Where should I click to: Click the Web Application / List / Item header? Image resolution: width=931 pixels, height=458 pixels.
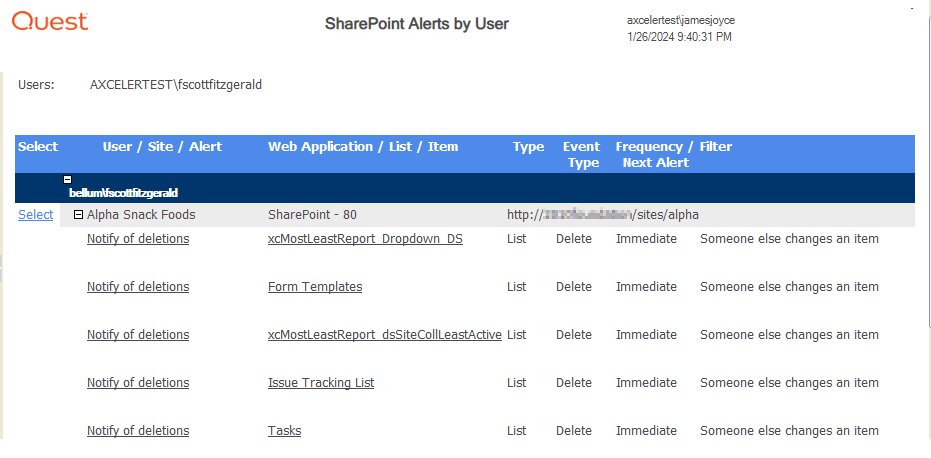[x=363, y=147]
